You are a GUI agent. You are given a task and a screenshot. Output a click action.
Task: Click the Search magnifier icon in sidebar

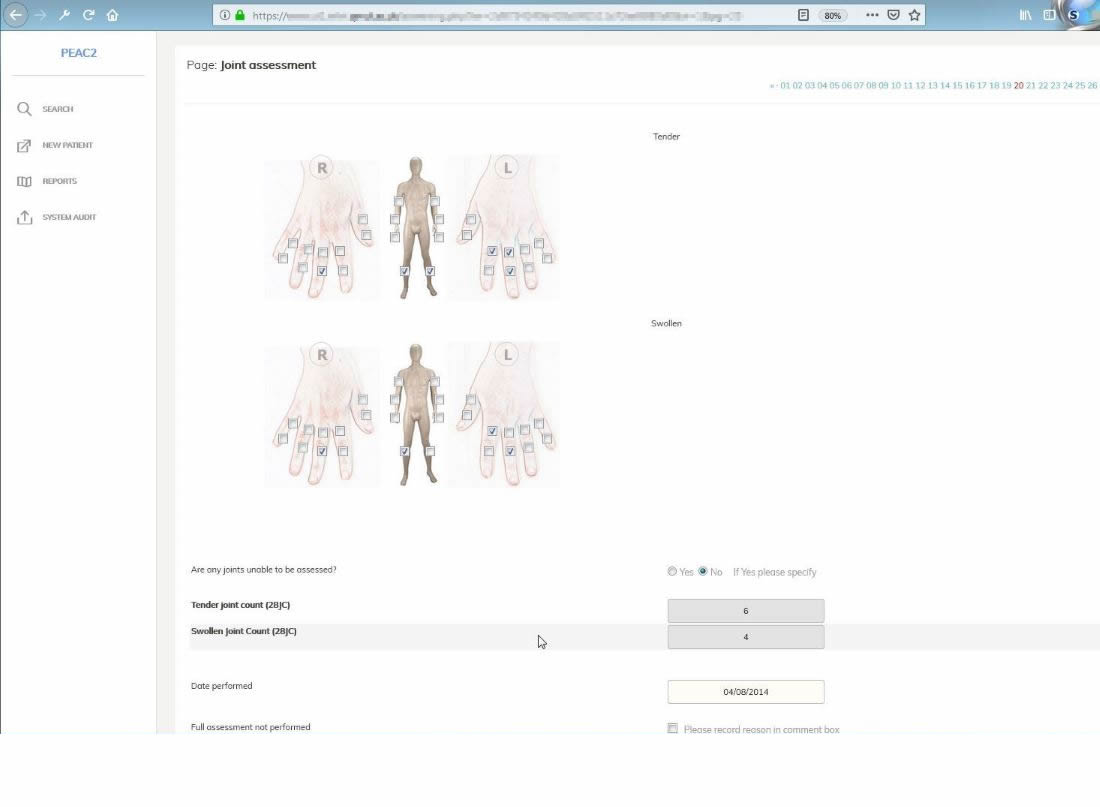click(x=25, y=109)
